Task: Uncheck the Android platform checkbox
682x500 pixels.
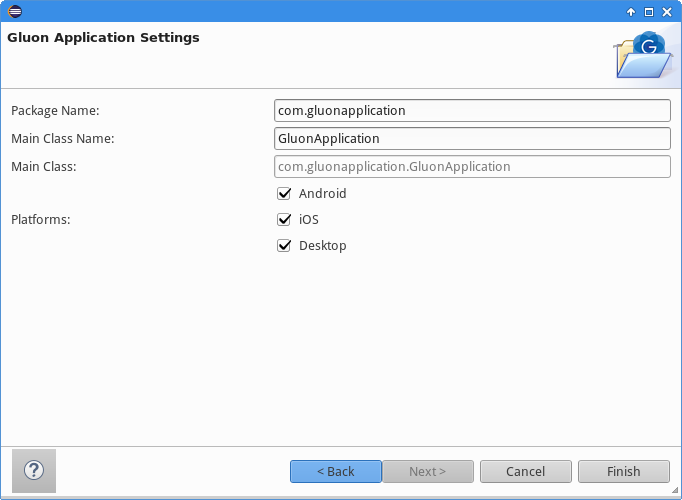Action: coord(284,193)
